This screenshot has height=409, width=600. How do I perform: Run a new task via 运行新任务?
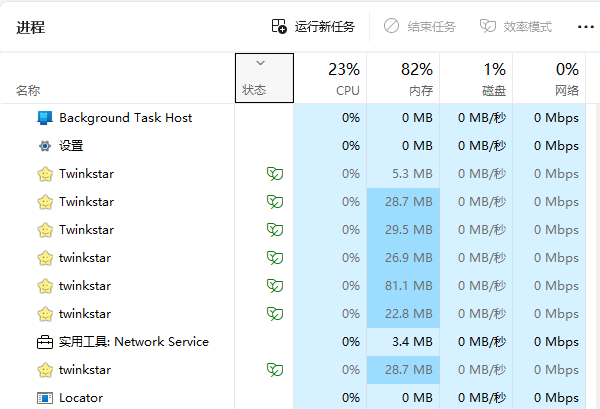coord(313,27)
